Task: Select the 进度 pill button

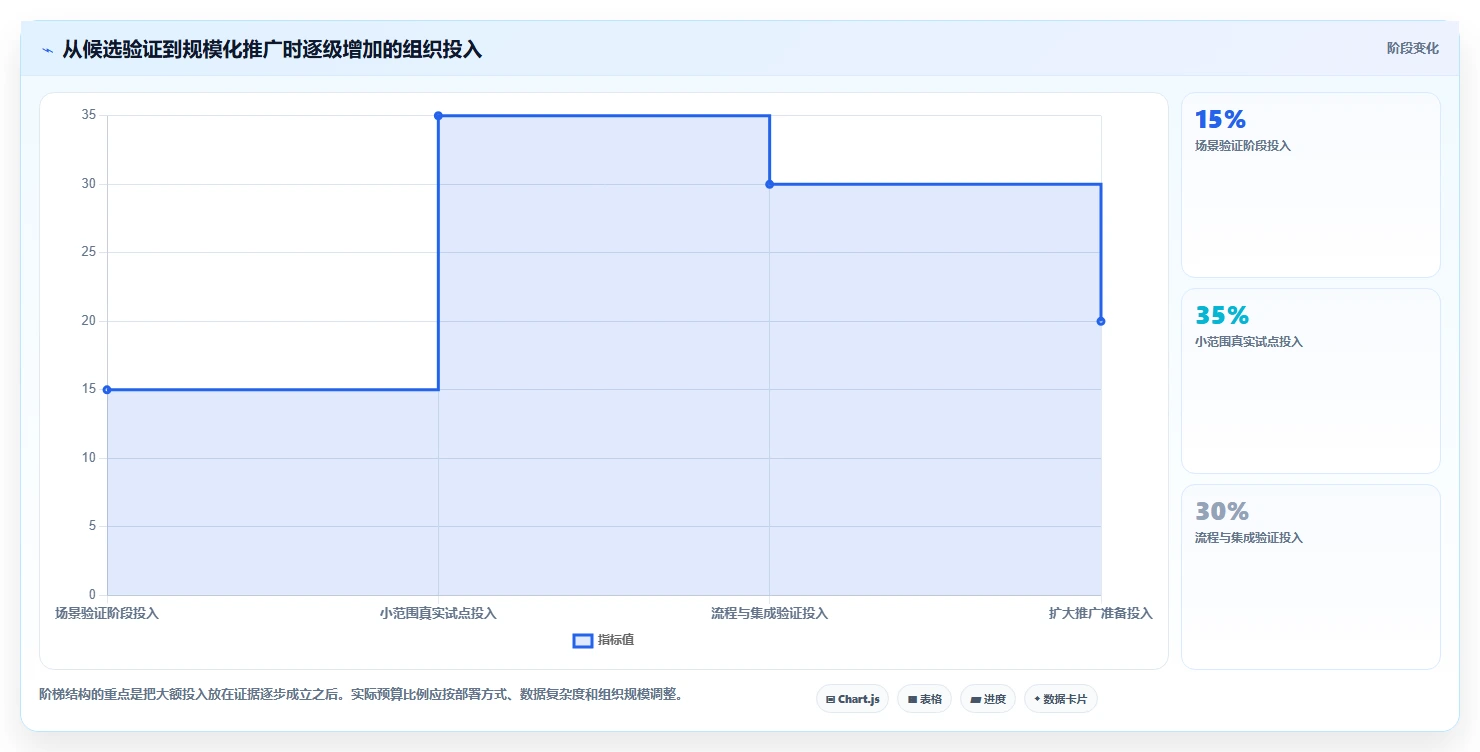Action: [x=988, y=699]
